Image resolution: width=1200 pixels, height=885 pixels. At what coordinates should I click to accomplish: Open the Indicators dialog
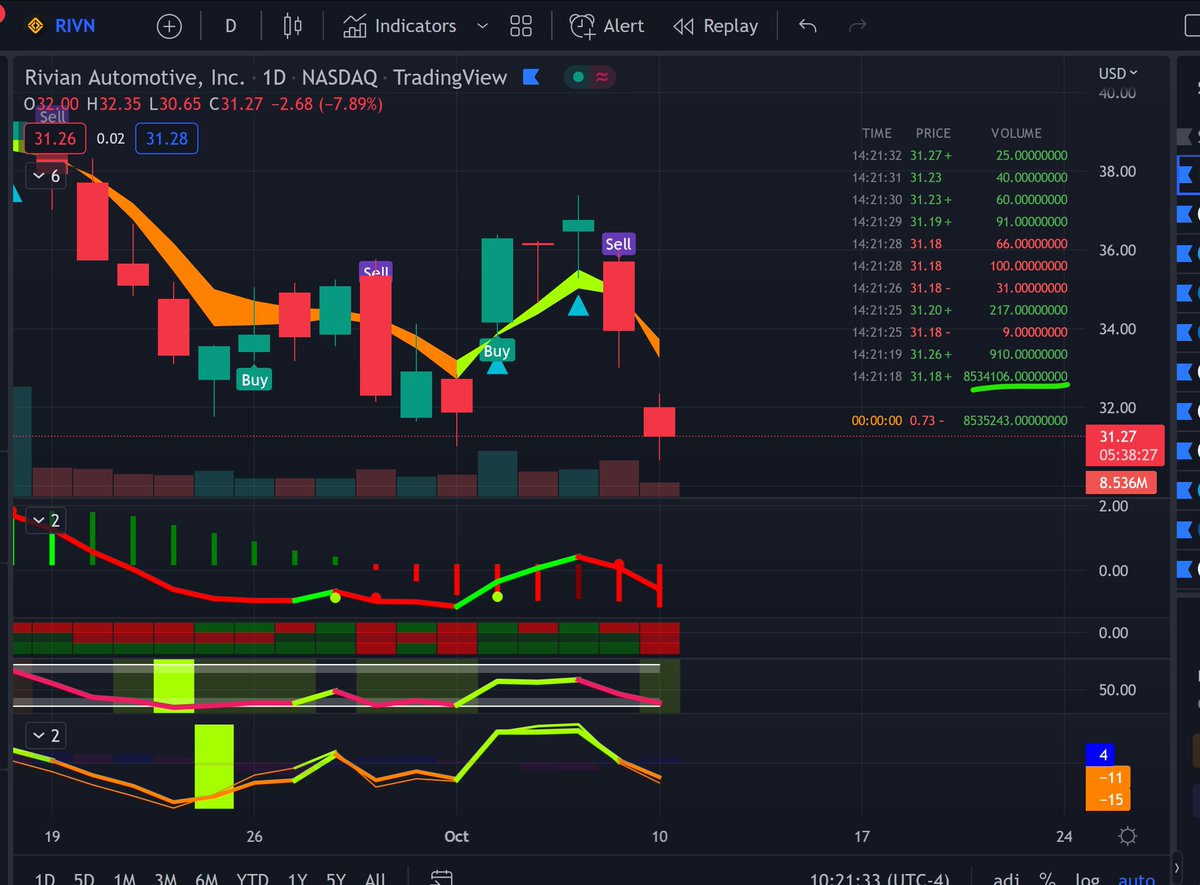(400, 26)
